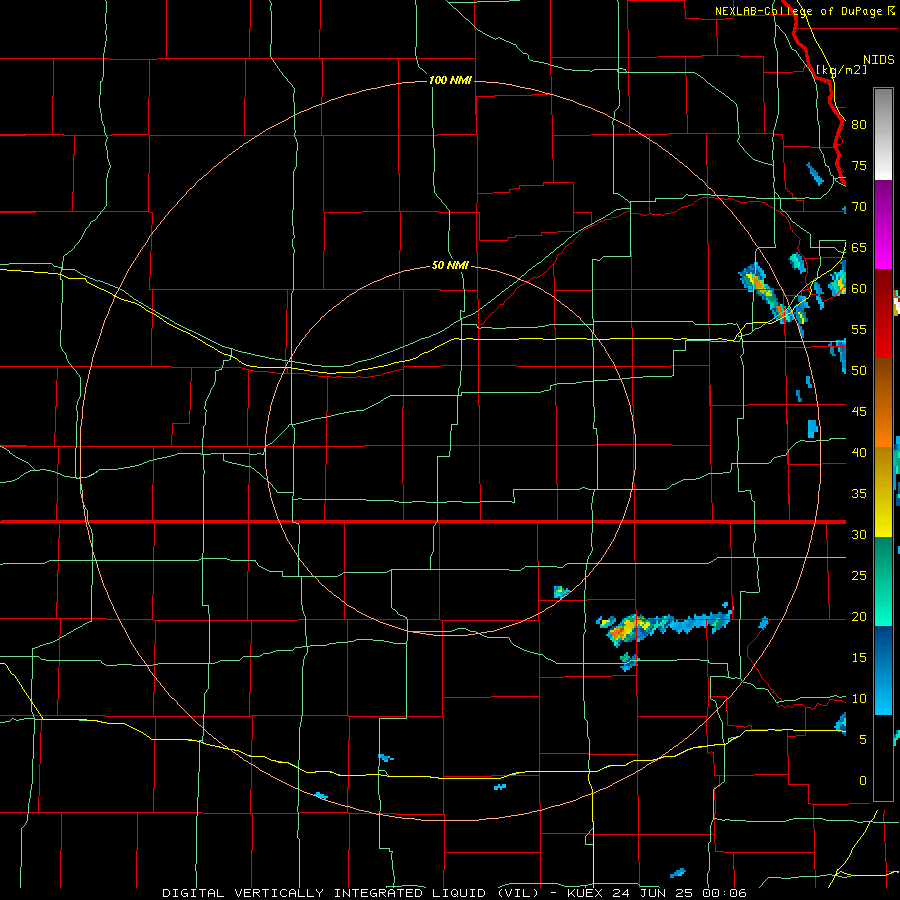Click the 75 value on the color scale
Image resolution: width=900 pixels, height=900 pixels.
(859, 165)
